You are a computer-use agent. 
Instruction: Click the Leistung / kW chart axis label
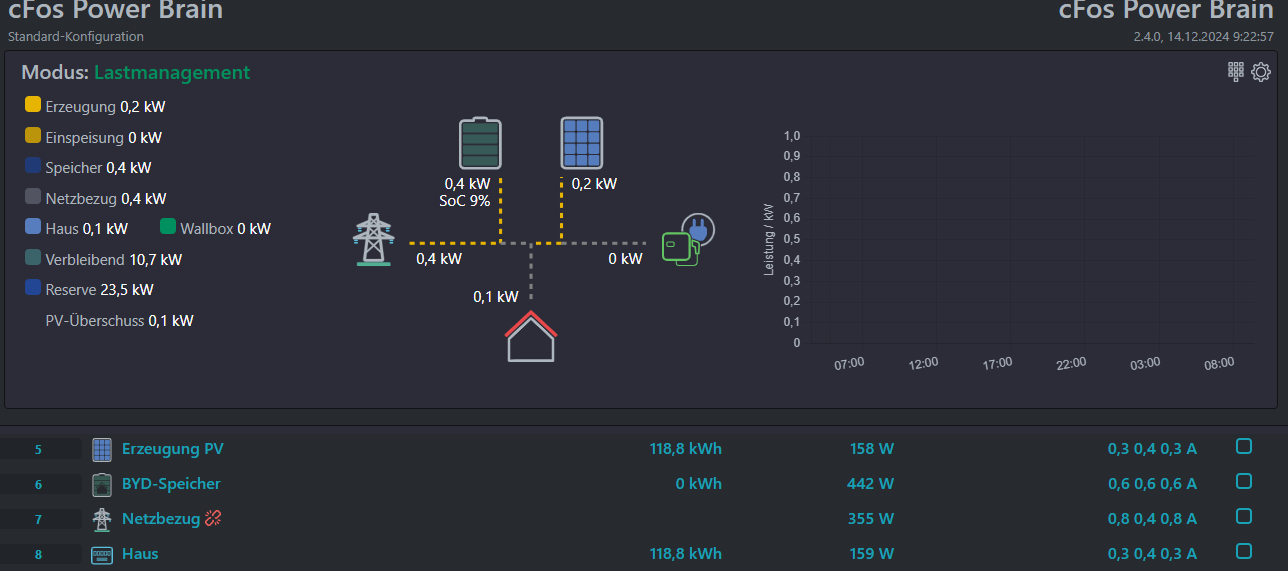point(769,239)
